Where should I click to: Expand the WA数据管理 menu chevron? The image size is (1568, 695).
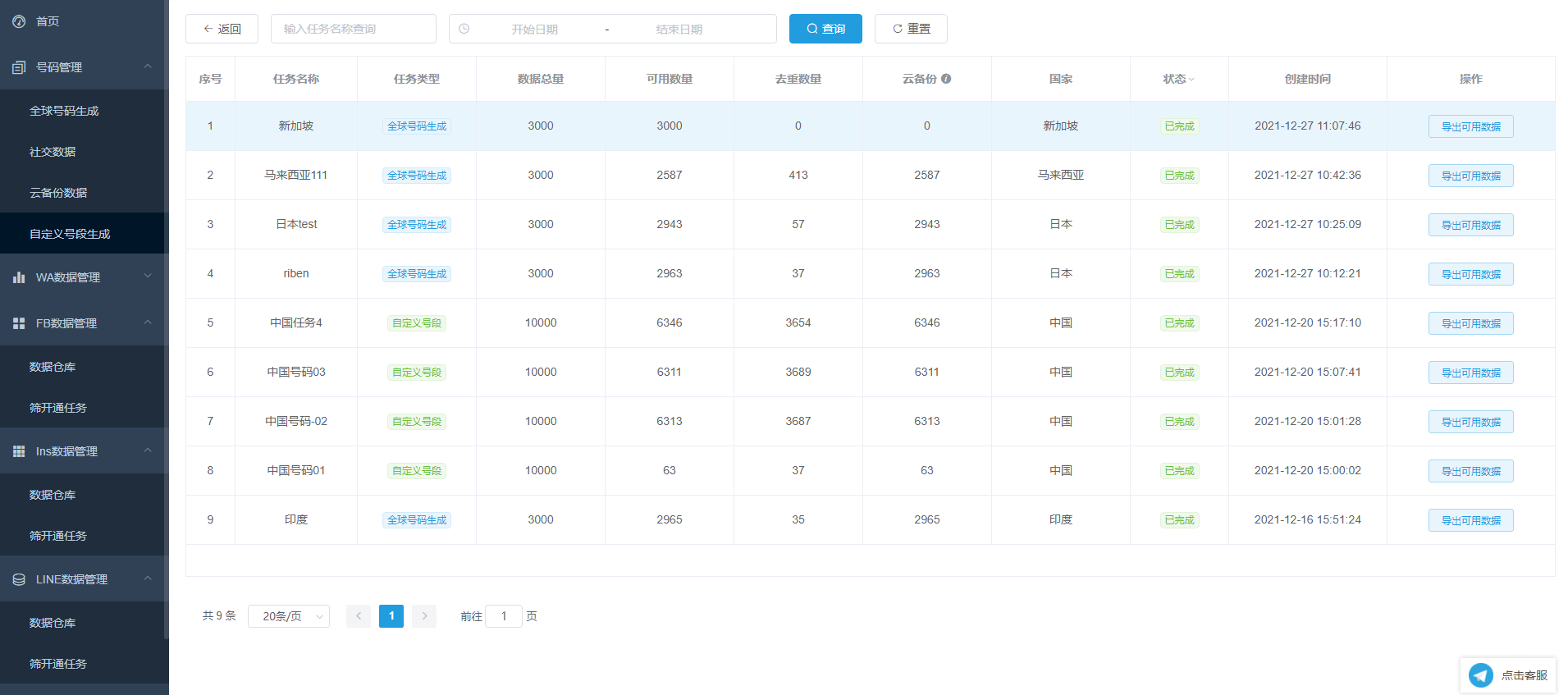pyautogui.click(x=148, y=277)
